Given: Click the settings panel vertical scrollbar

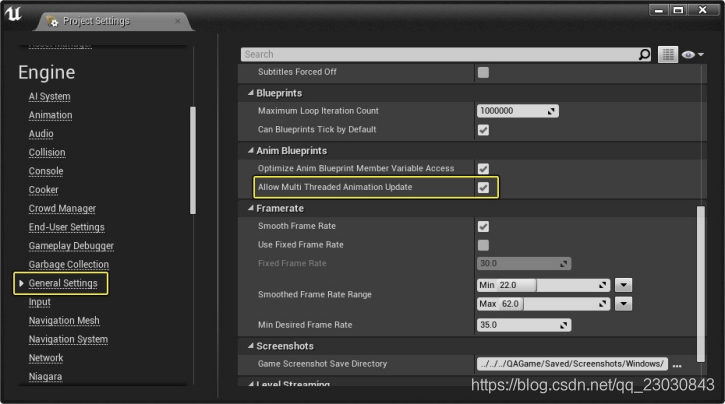Looking at the screenshot, I should pos(701,284).
